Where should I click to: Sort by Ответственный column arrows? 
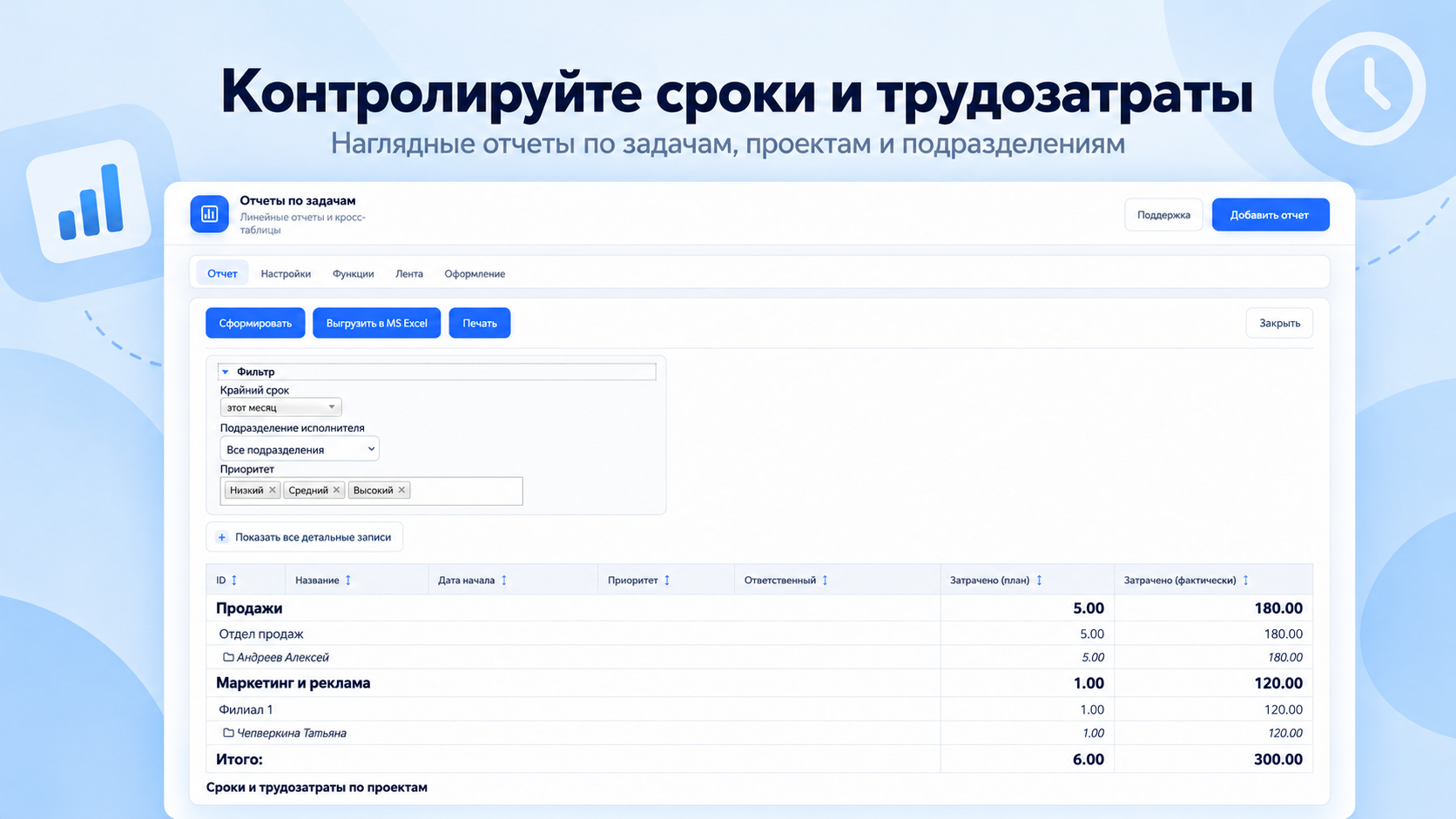coord(826,581)
